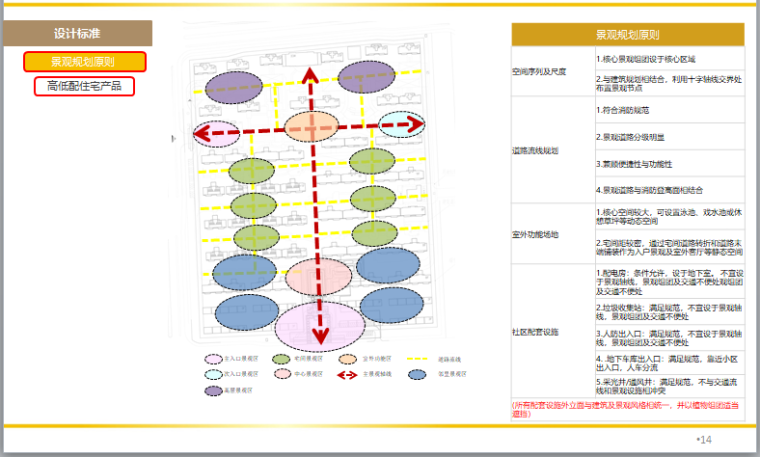
Task: Click the purple legend oval icon
Action: (213, 390)
